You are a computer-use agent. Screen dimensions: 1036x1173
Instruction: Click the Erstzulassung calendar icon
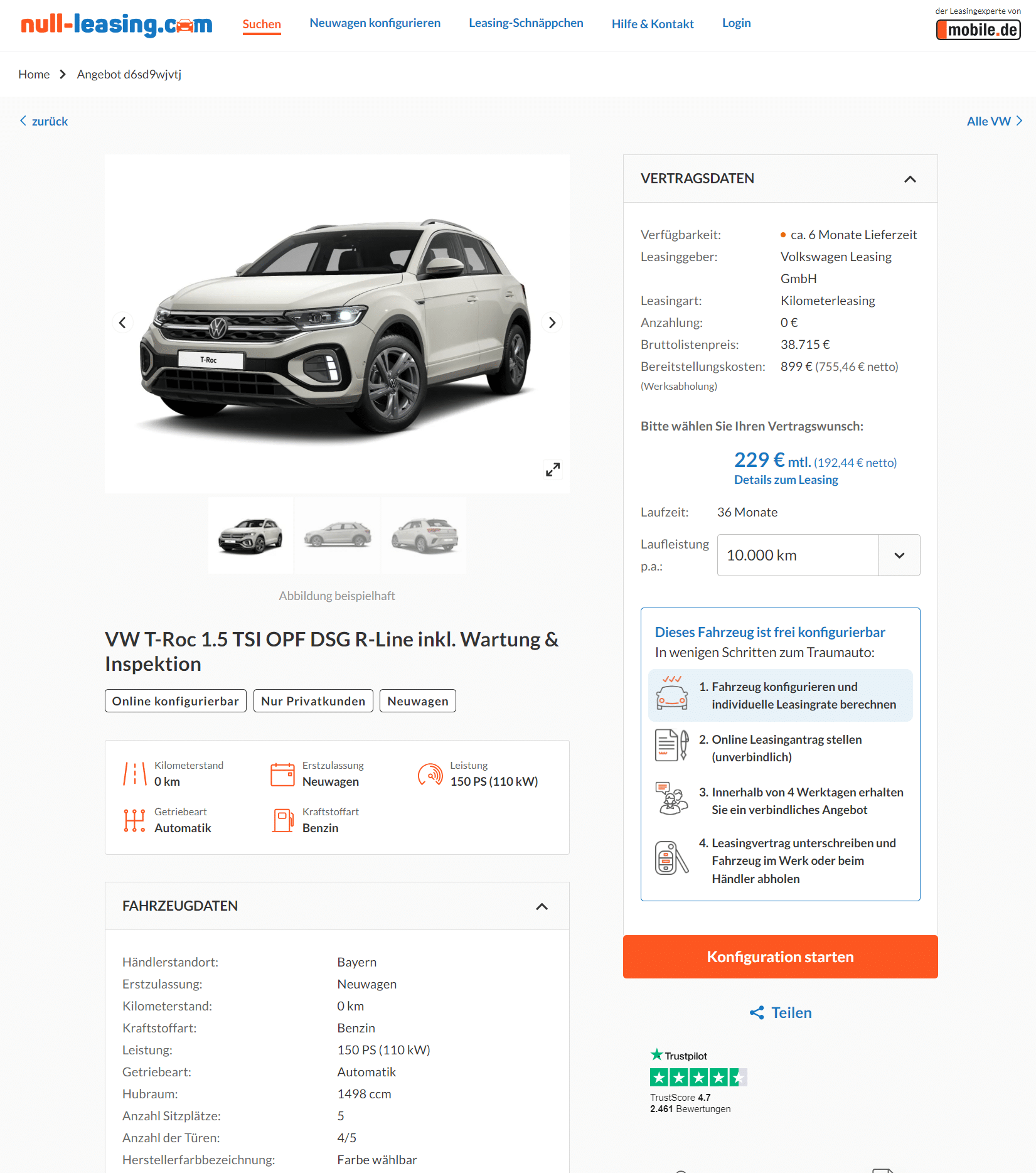coord(282,774)
